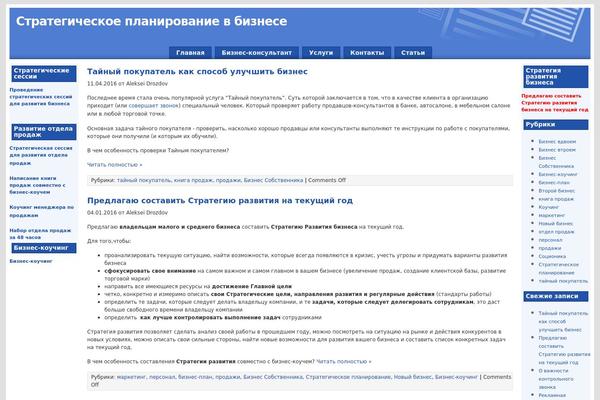The height and width of the screenshot is (400, 600).
Task: Click red sidebar link Предлагаю составить Стратегию развития
Action: tap(555, 103)
